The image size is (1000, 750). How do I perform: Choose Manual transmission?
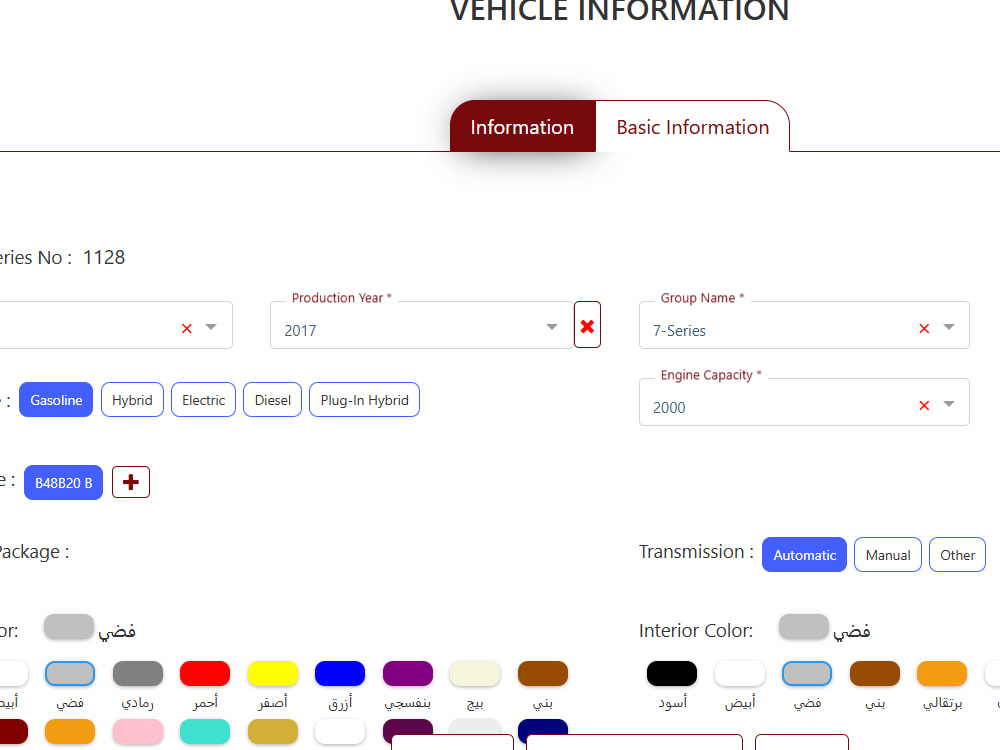click(888, 555)
